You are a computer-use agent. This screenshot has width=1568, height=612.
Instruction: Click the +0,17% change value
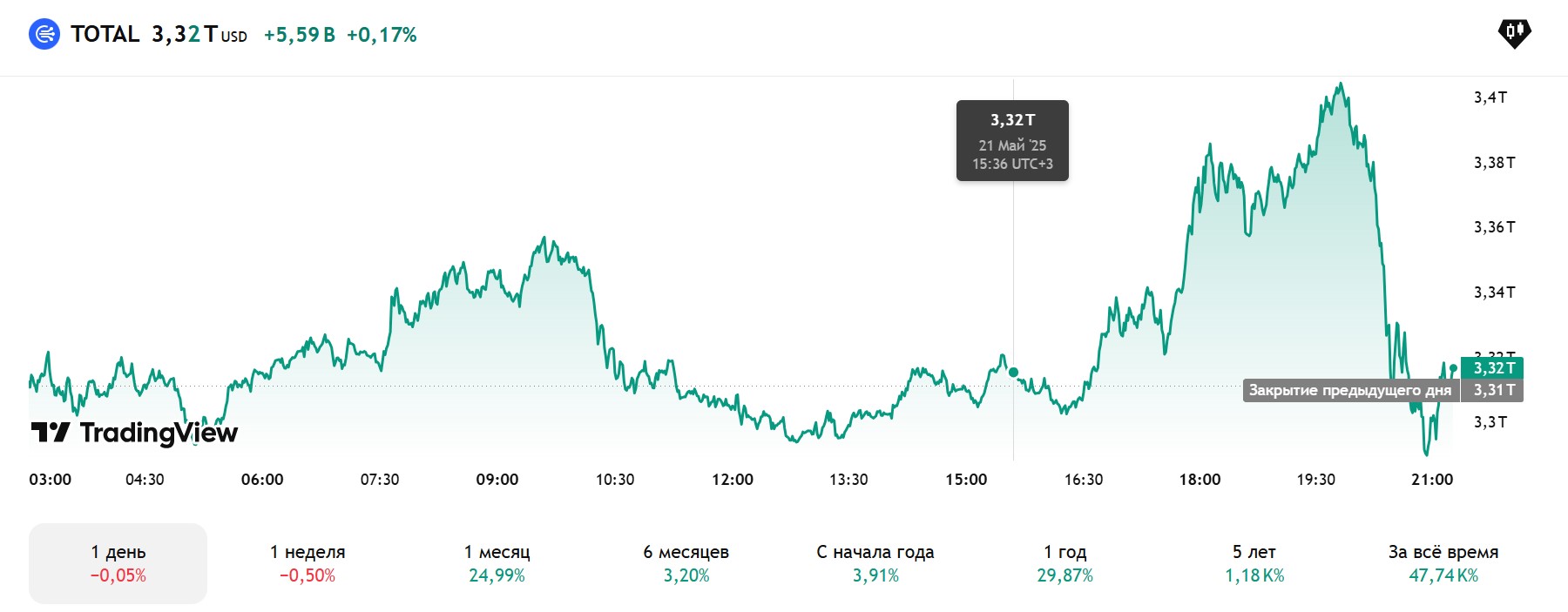point(382,35)
